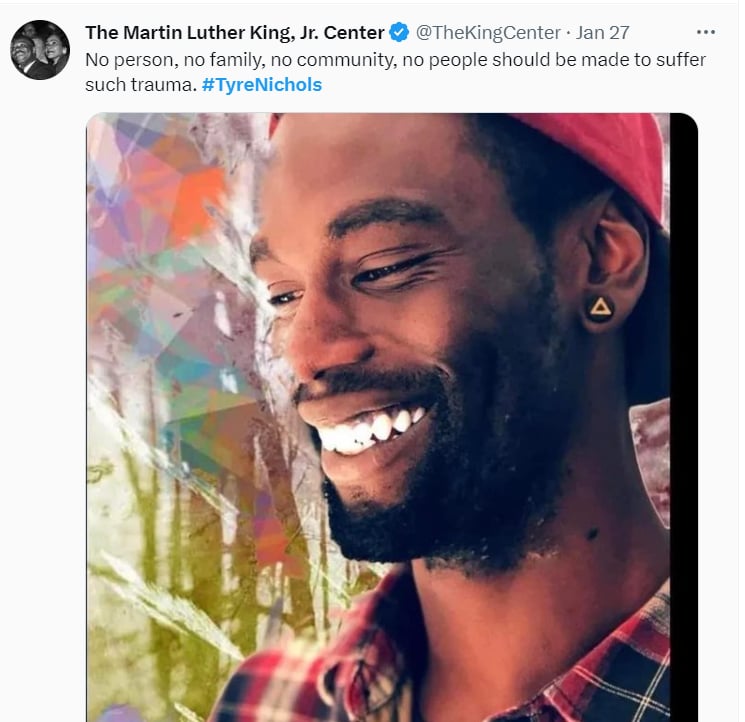Click the triangle earring in the photo
Viewport: 745px width, 722px height.
tap(600, 309)
